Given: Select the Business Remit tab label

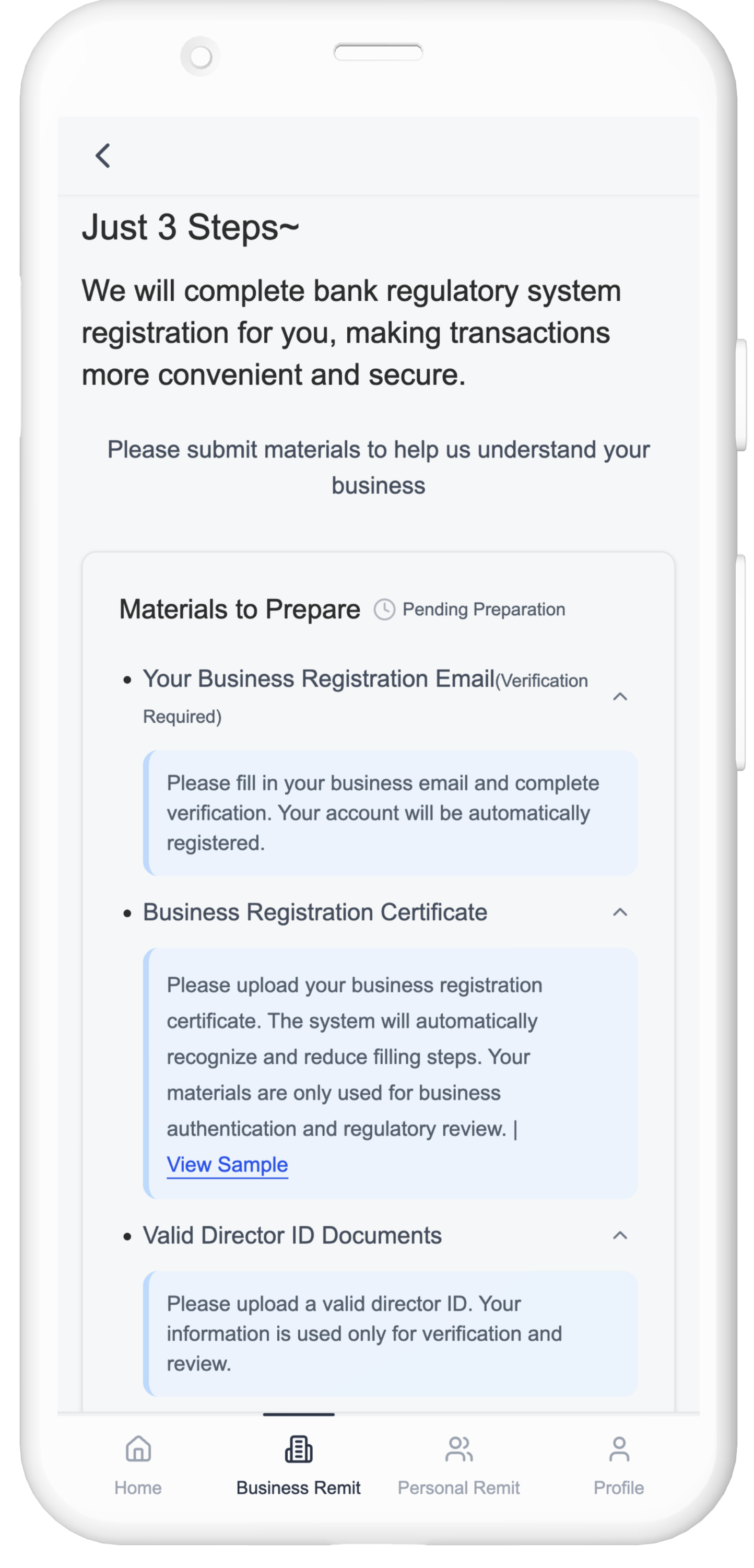Looking at the screenshot, I should click(x=298, y=1488).
